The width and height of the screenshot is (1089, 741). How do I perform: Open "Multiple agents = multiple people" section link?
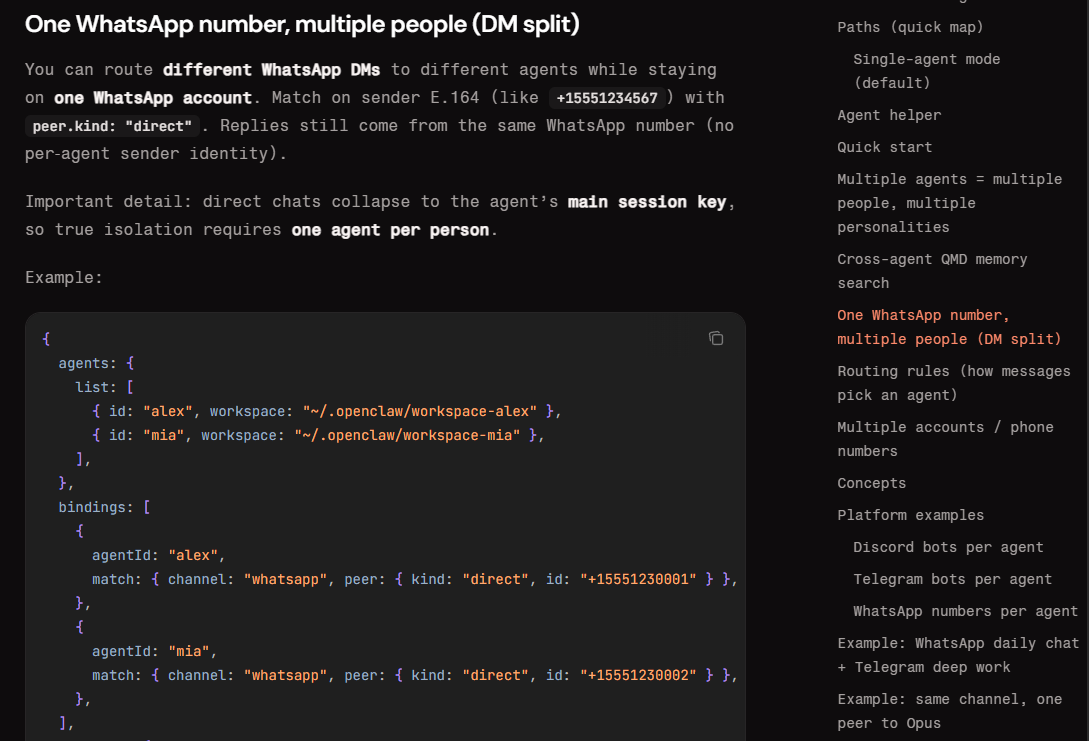pyautogui.click(x=949, y=203)
